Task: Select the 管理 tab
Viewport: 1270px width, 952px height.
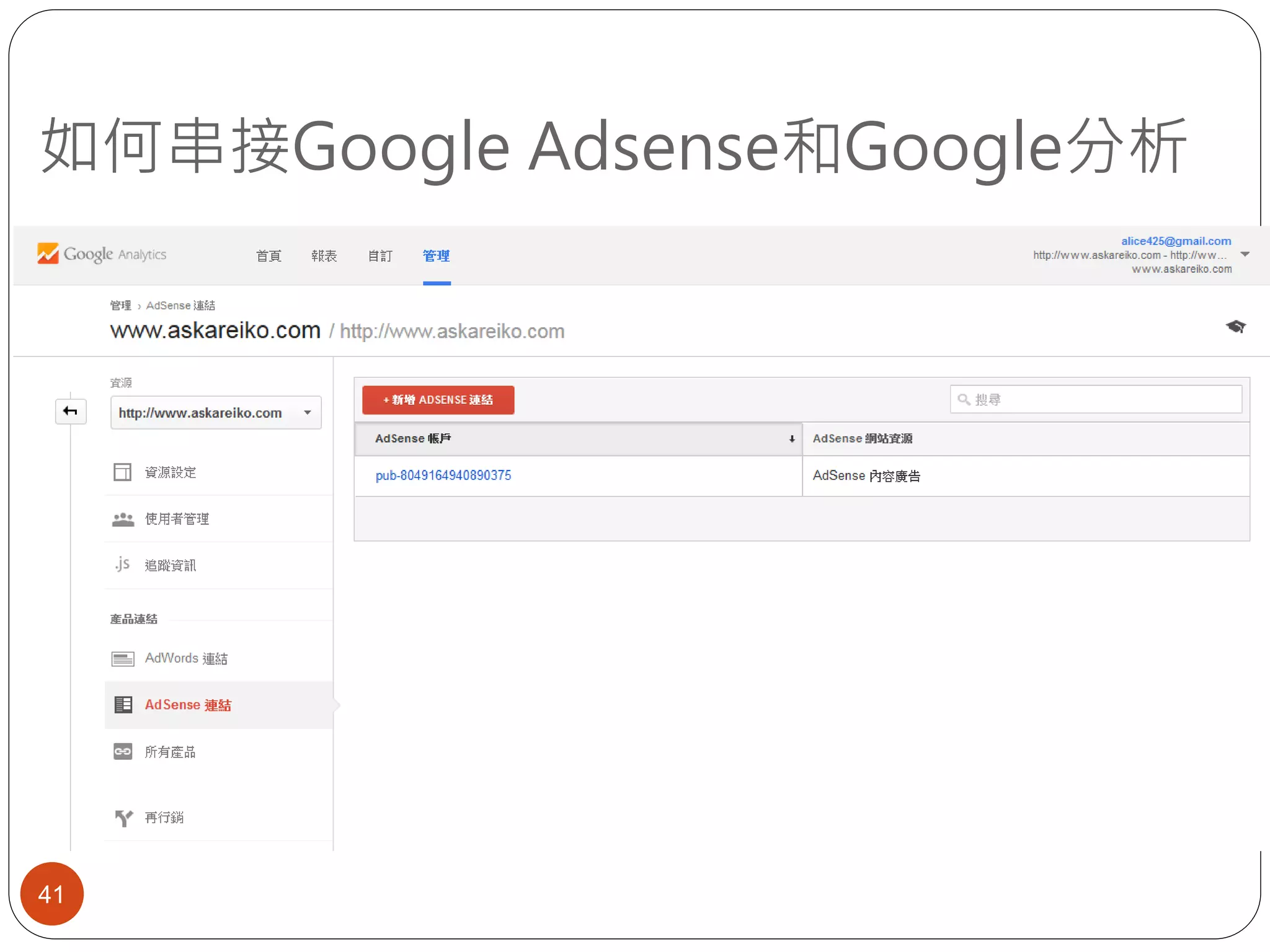Action: click(437, 256)
